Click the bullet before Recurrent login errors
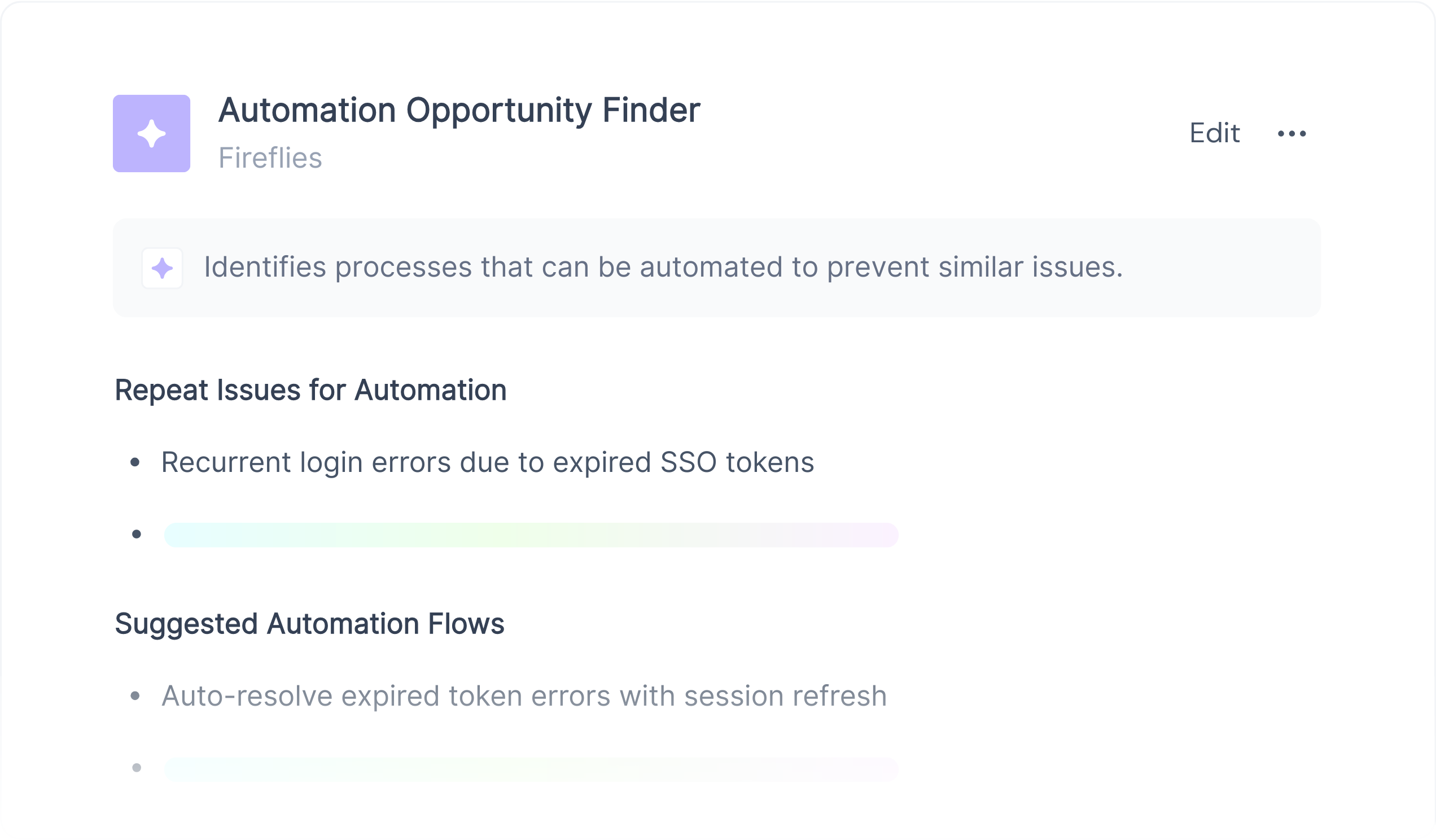 pos(135,462)
